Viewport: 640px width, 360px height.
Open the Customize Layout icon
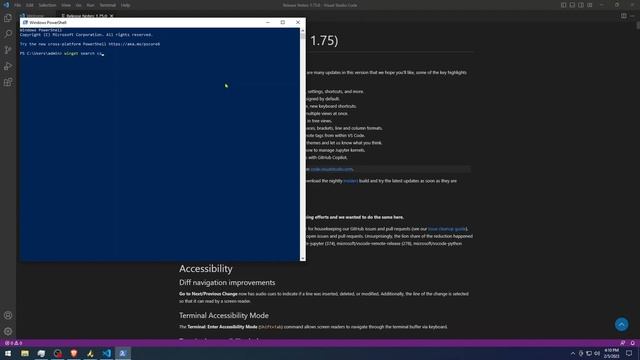point(590,5)
